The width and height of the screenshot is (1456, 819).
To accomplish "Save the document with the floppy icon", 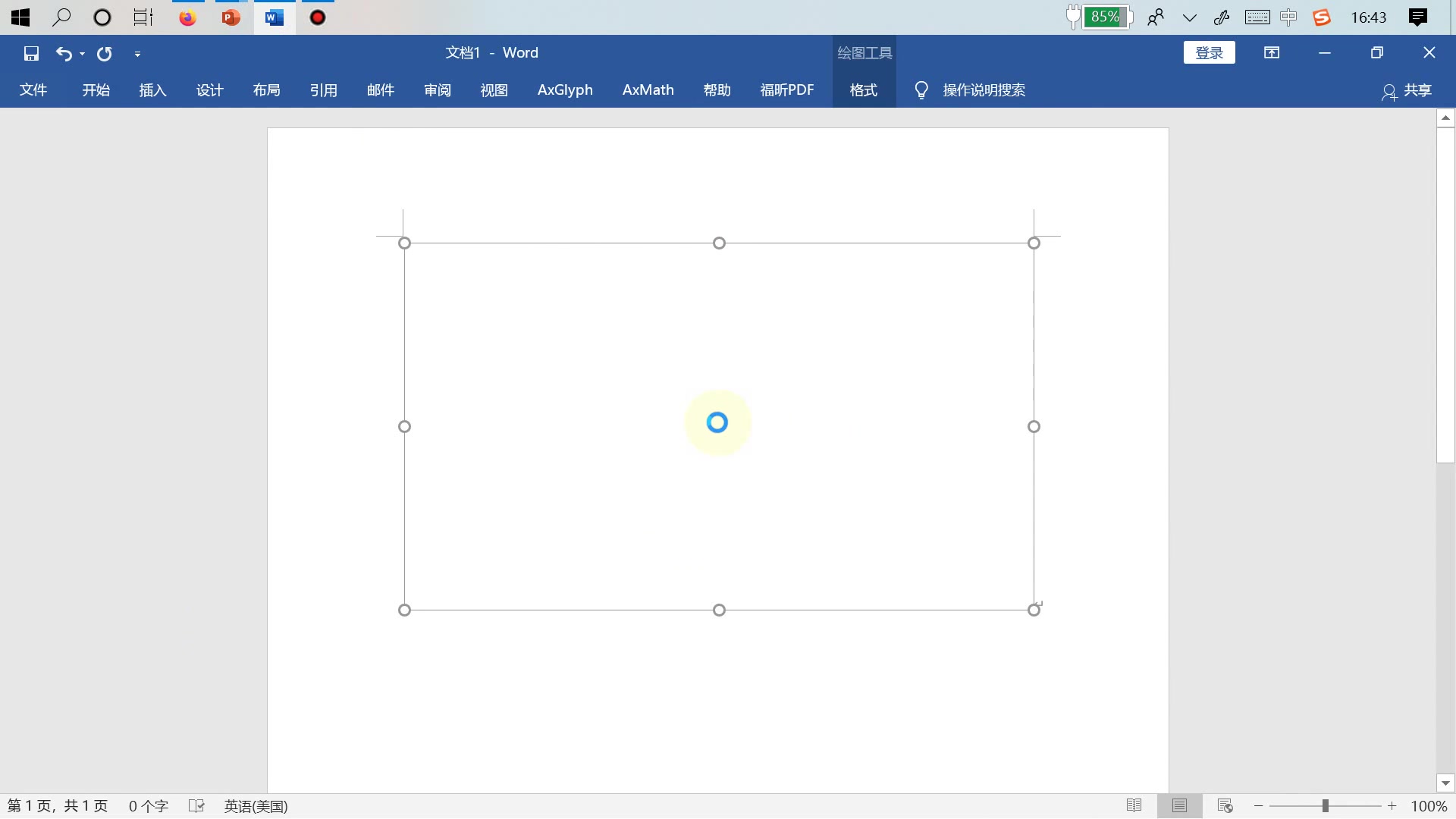I will [31, 53].
